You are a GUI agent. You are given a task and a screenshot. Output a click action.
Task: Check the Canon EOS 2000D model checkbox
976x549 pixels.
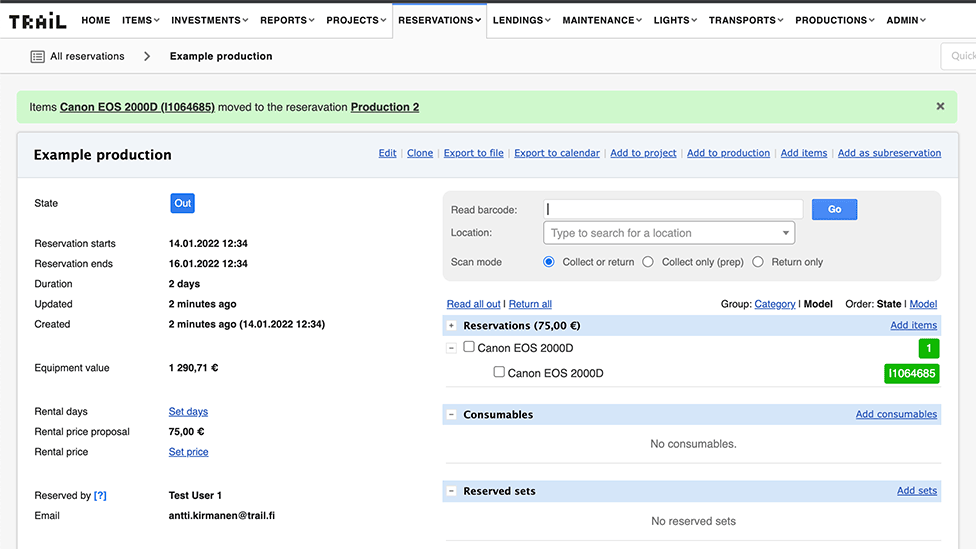coord(469,347)
